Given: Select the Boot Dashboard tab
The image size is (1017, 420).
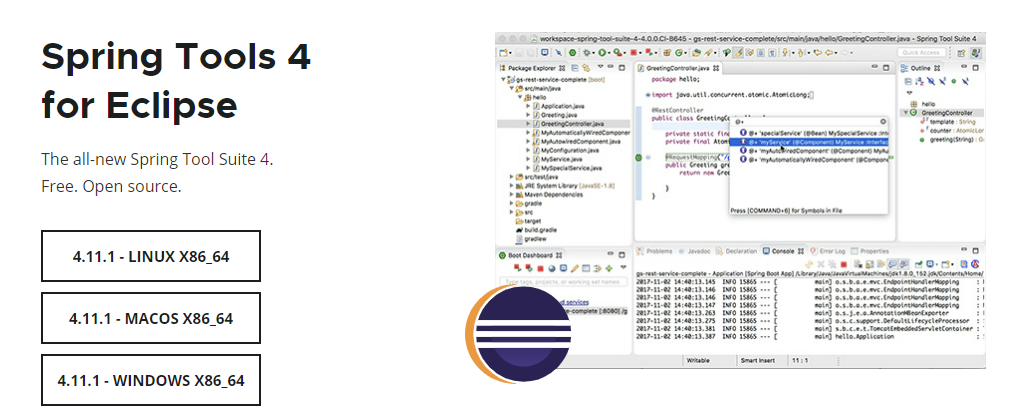Looking at the screenshot, I should click(531, 255).
